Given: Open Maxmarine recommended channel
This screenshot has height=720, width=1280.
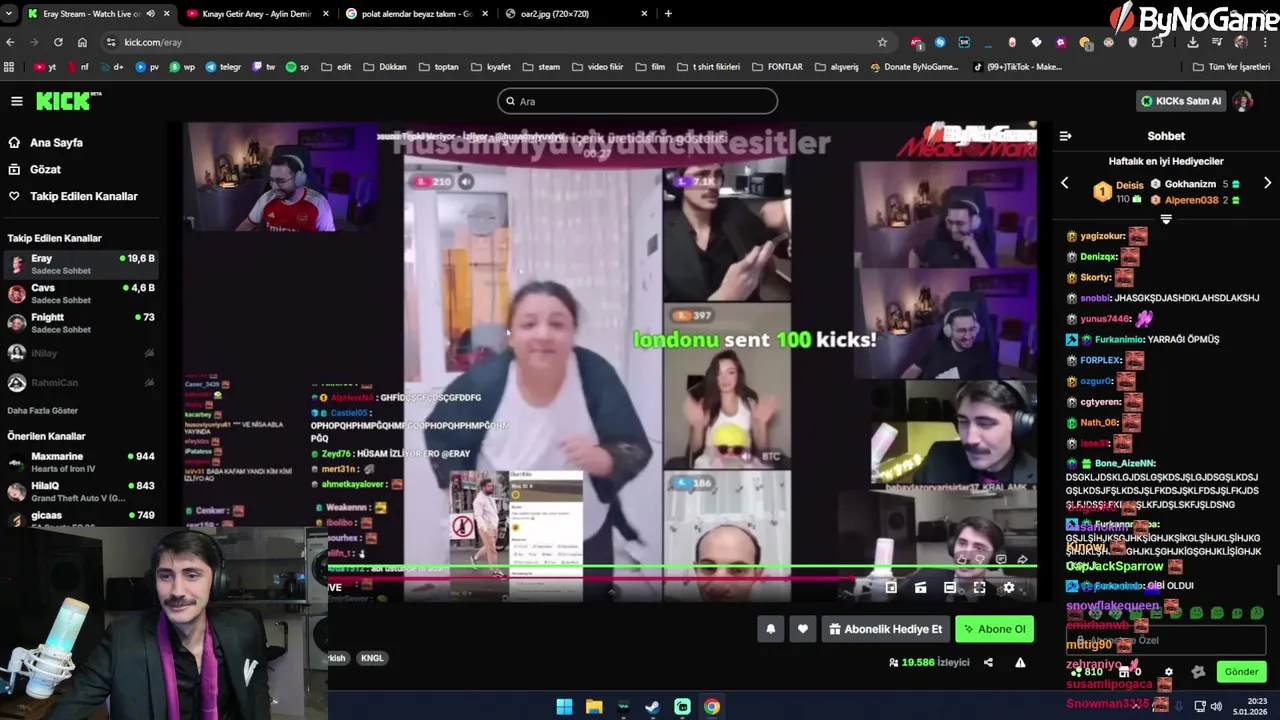Looking at the screenshot, I should tap(80, 462).
